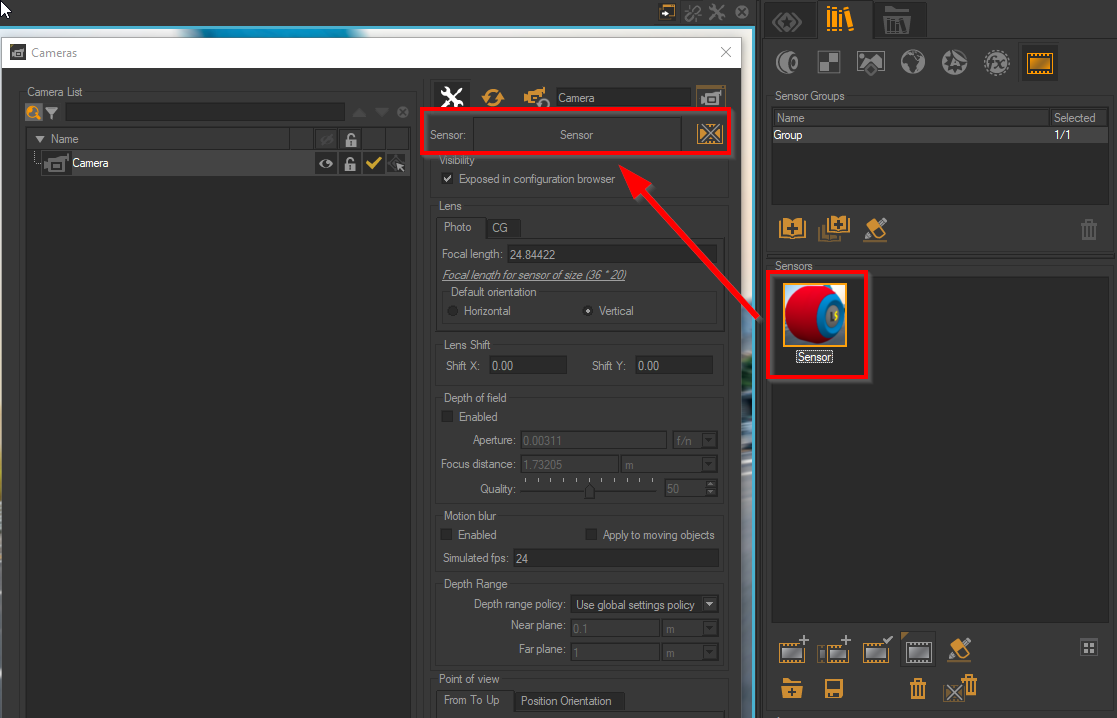The image size is (1117, 718).
Task: Delete sensor group with trash icon
Action: pyautogui.click(x=1089, y=229)
